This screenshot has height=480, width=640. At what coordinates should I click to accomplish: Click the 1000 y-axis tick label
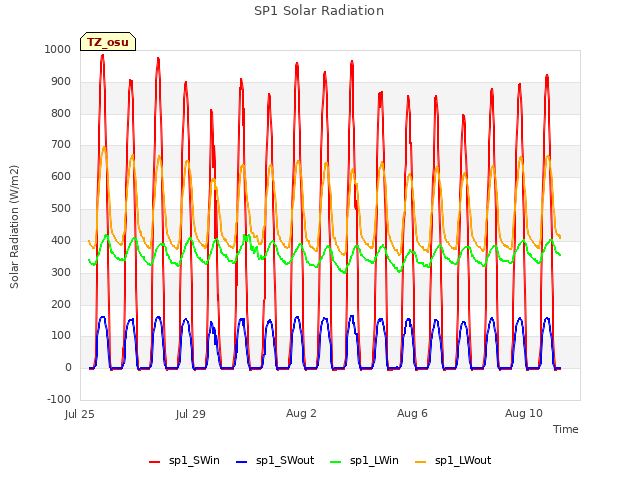(x=58, y=49)
